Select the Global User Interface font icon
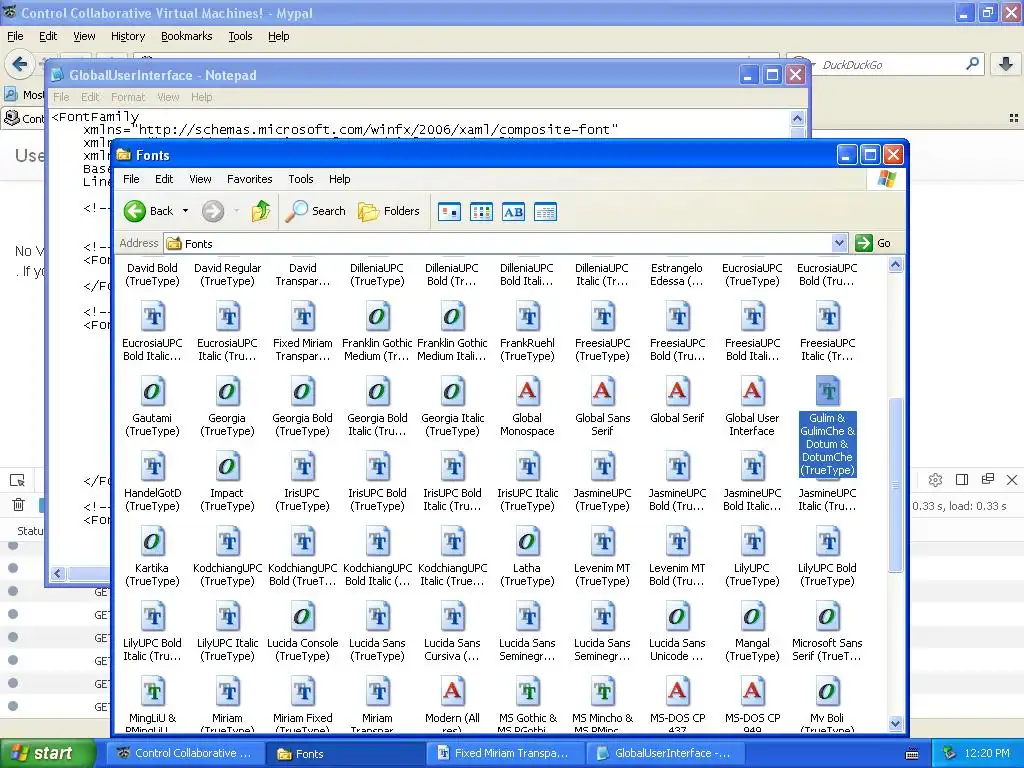This screenshot has height=768, width=1024. pos(752,391)
